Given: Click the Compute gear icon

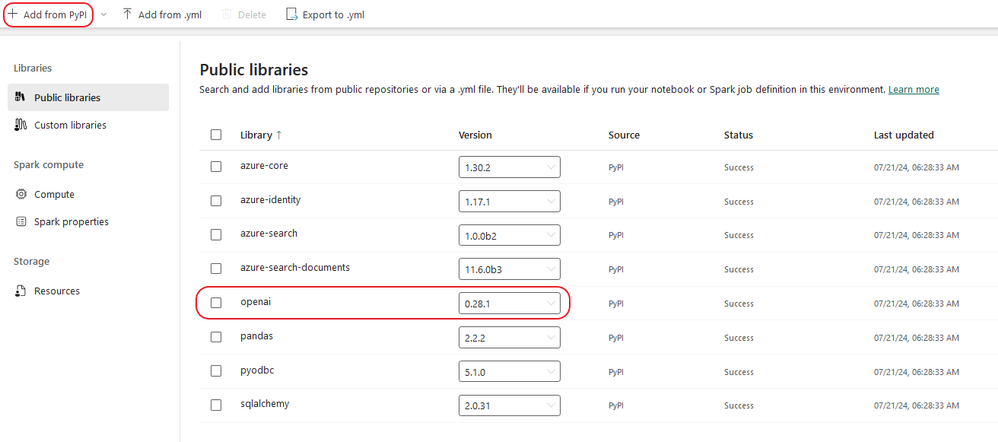Looking at the screenshot, I should tap(21, 194).
